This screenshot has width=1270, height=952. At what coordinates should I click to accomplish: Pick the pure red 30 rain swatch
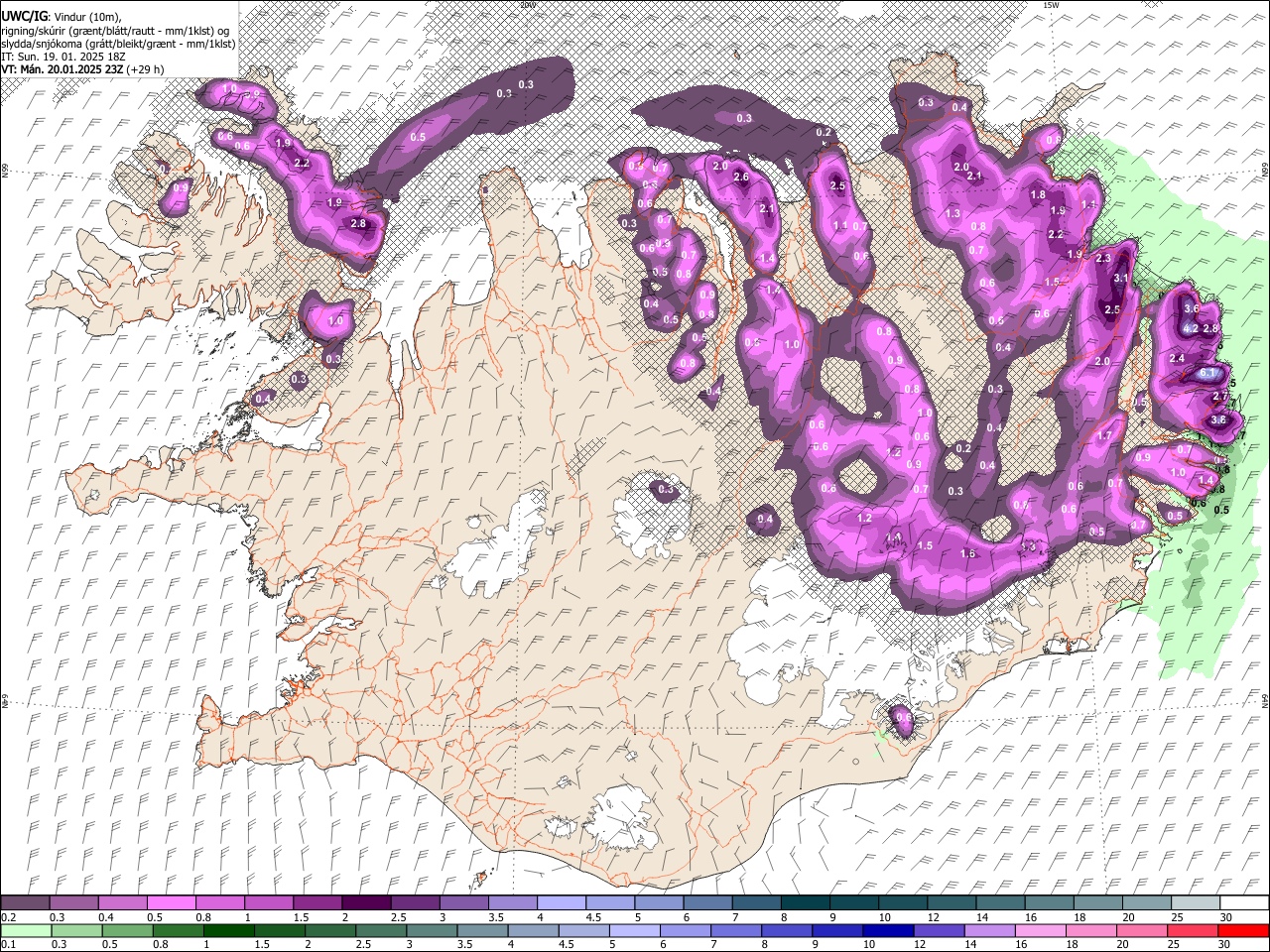(1244, 931)
